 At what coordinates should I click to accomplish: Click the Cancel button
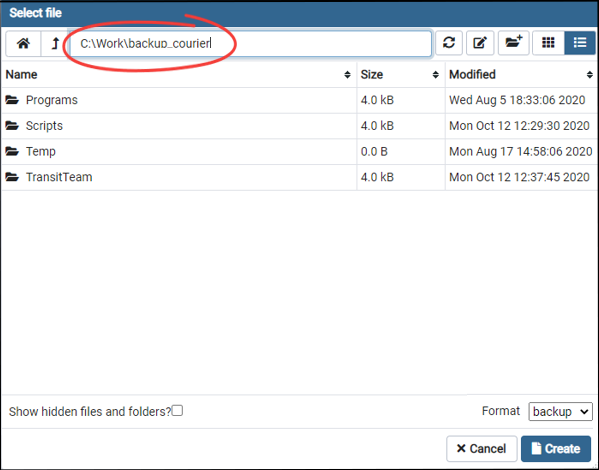coord(482,449)
